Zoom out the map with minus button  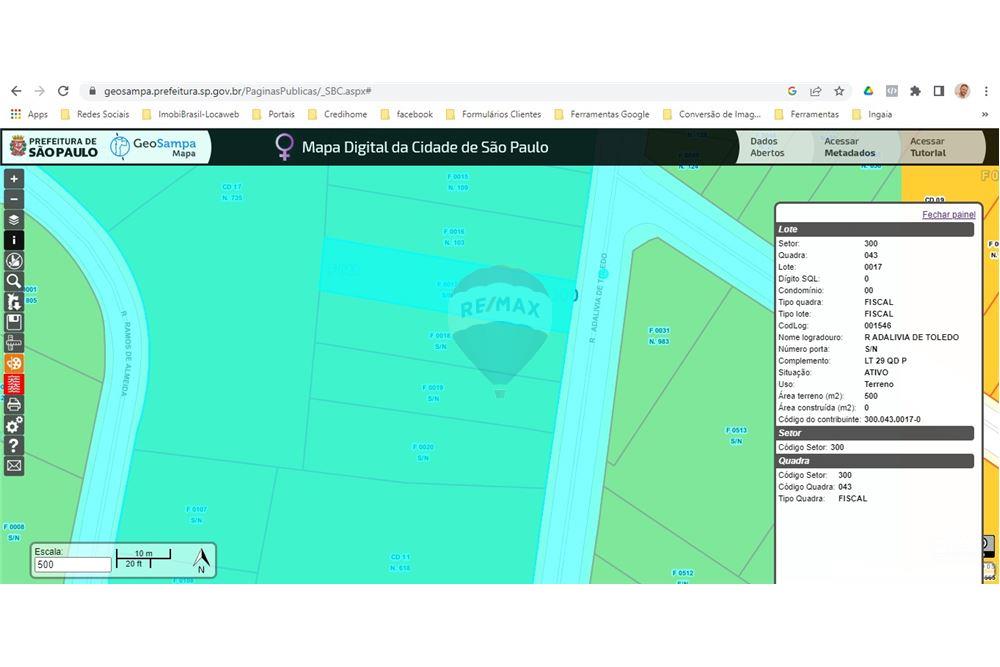click(14, 199)
